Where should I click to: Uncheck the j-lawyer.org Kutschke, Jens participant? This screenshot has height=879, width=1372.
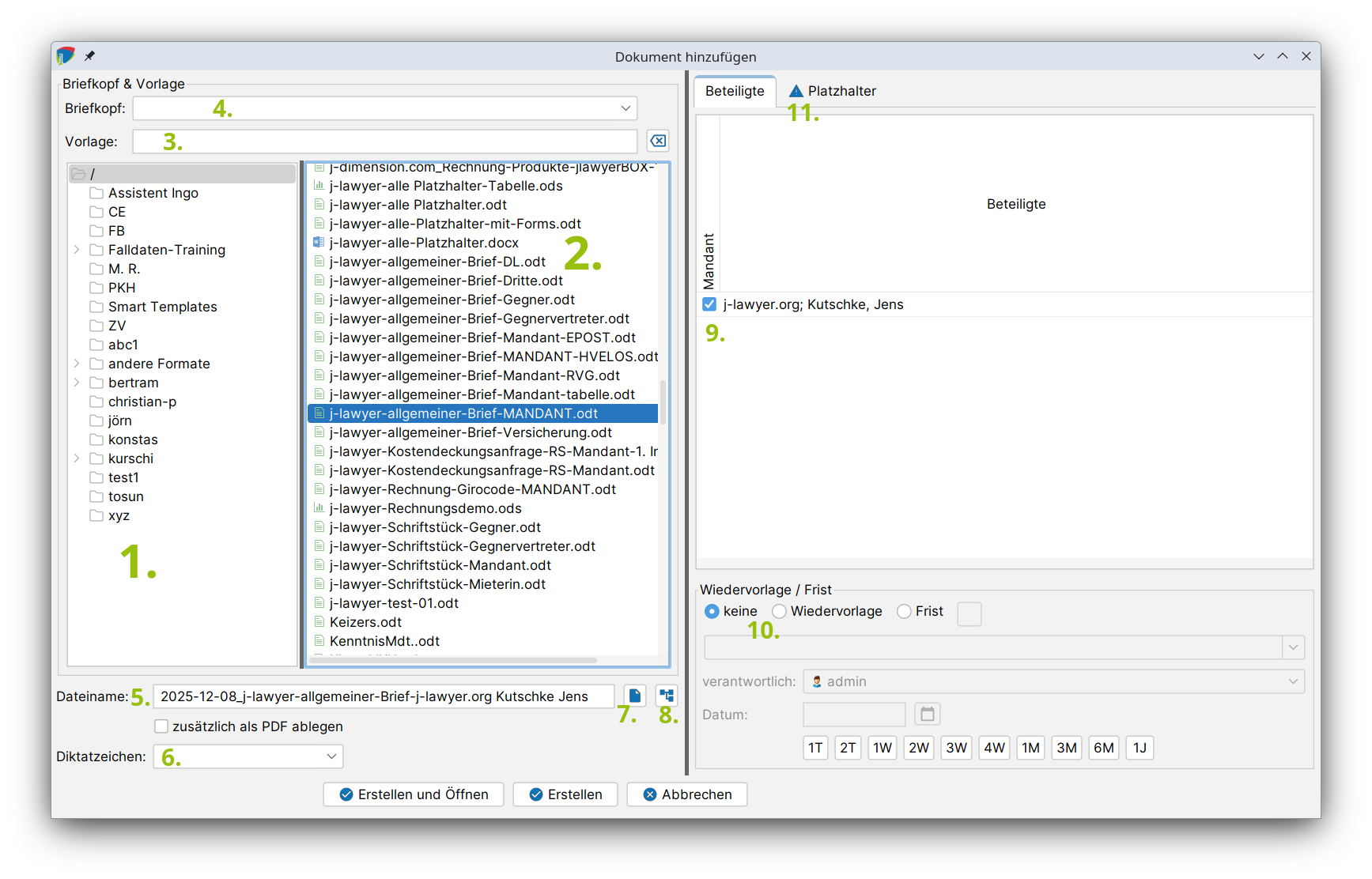709,304
